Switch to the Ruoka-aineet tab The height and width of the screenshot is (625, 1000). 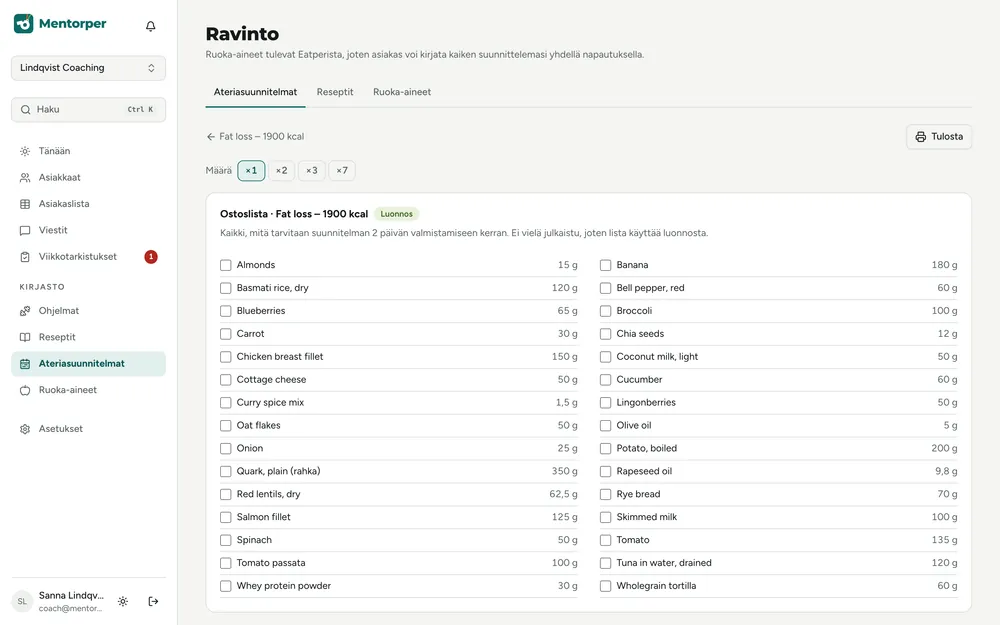402,92
